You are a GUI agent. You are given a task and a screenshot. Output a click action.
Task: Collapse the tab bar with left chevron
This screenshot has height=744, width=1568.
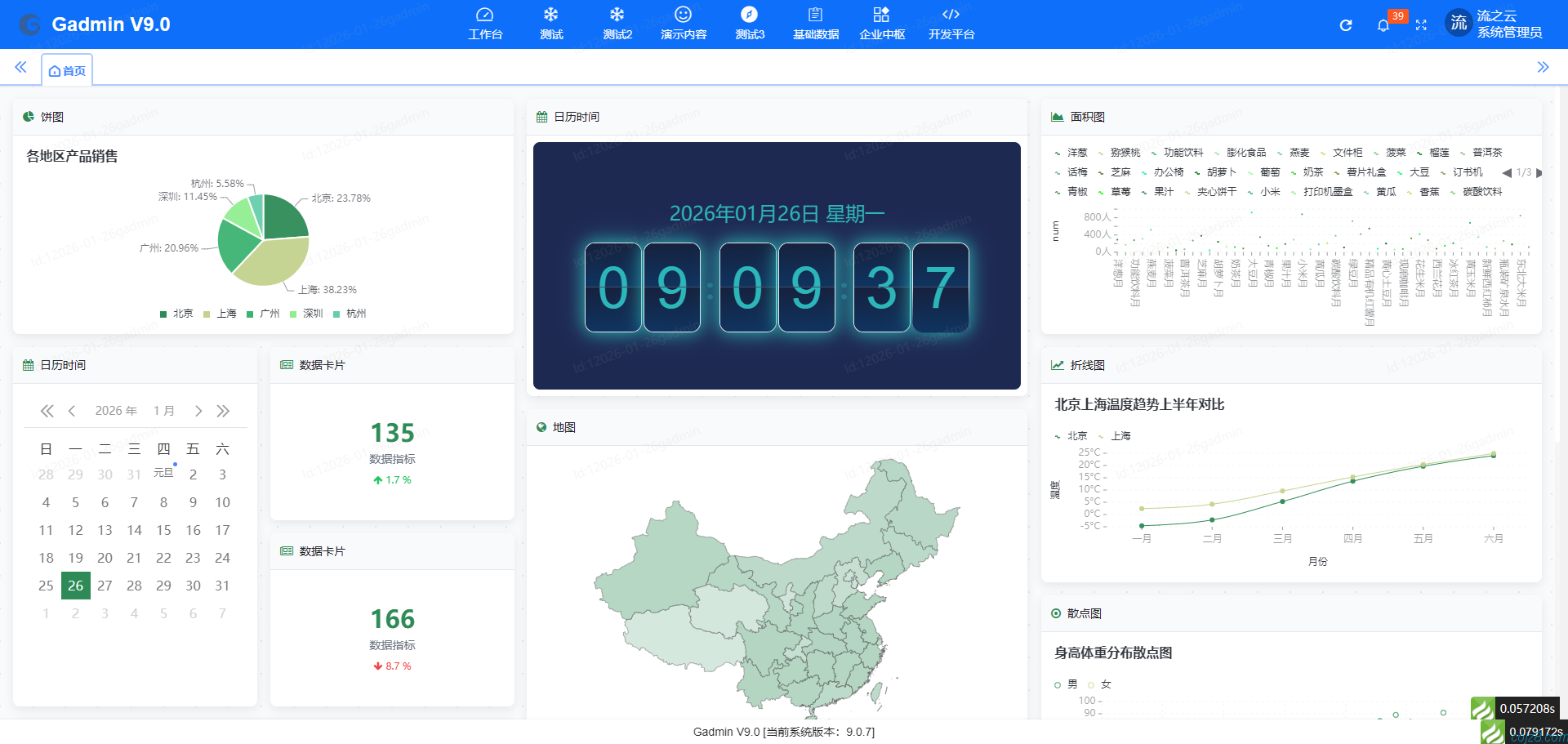[20, 68]
